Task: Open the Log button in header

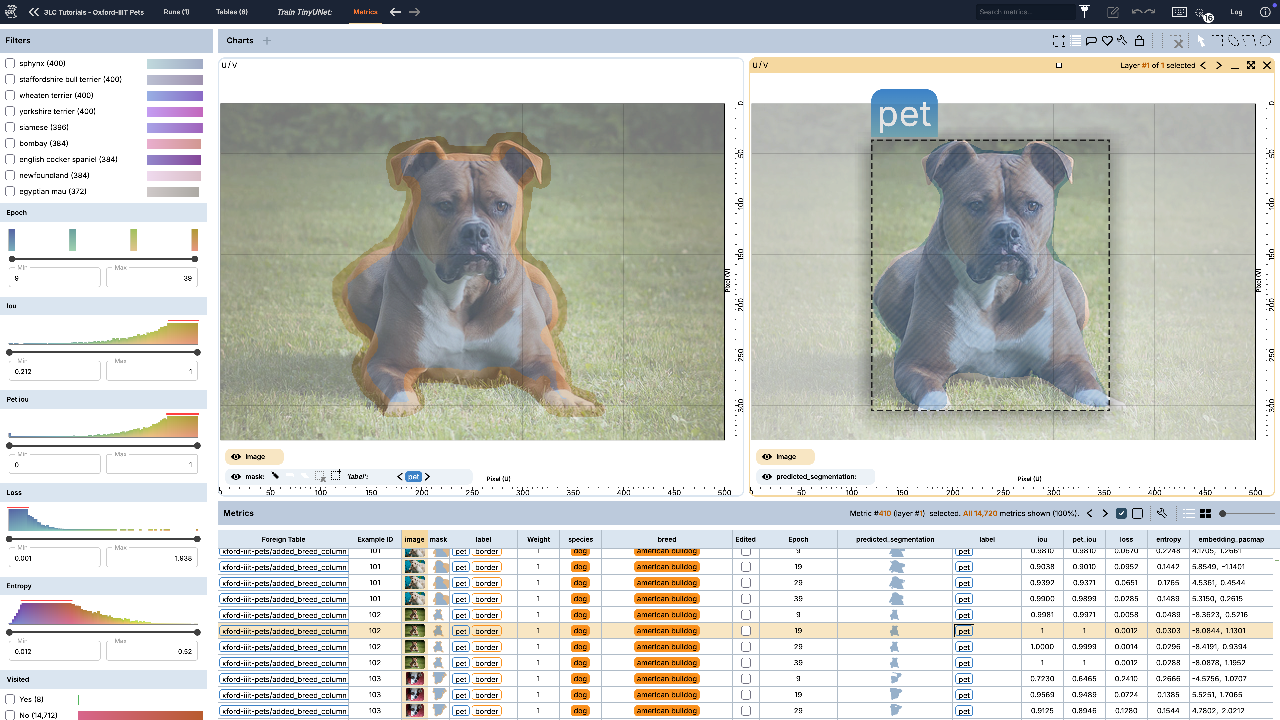Action: 1236,12
